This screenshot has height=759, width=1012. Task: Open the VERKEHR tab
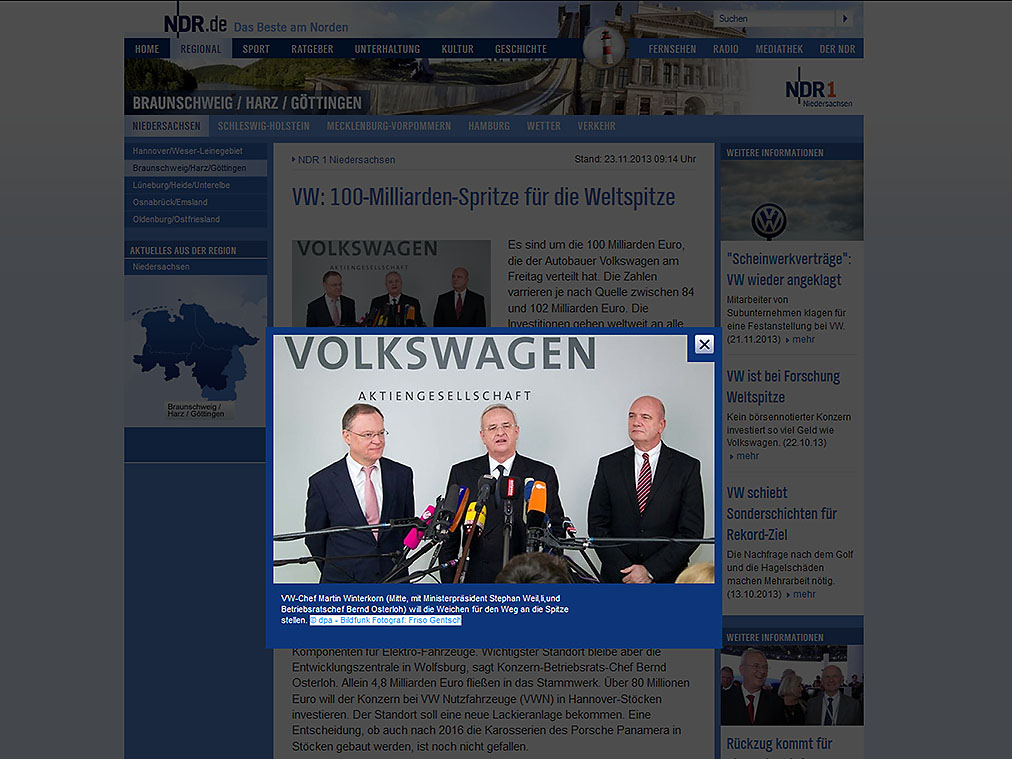596,126
